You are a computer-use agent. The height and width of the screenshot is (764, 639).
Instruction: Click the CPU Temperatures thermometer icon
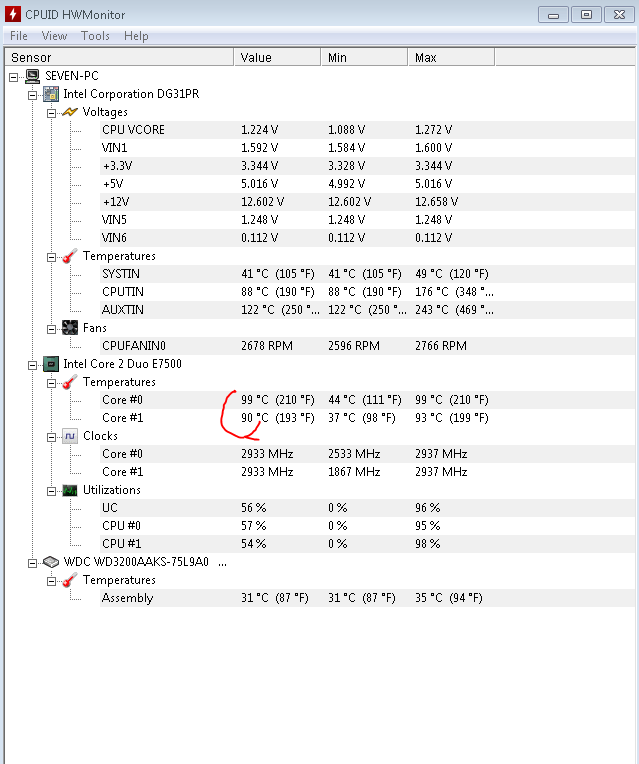70,382
